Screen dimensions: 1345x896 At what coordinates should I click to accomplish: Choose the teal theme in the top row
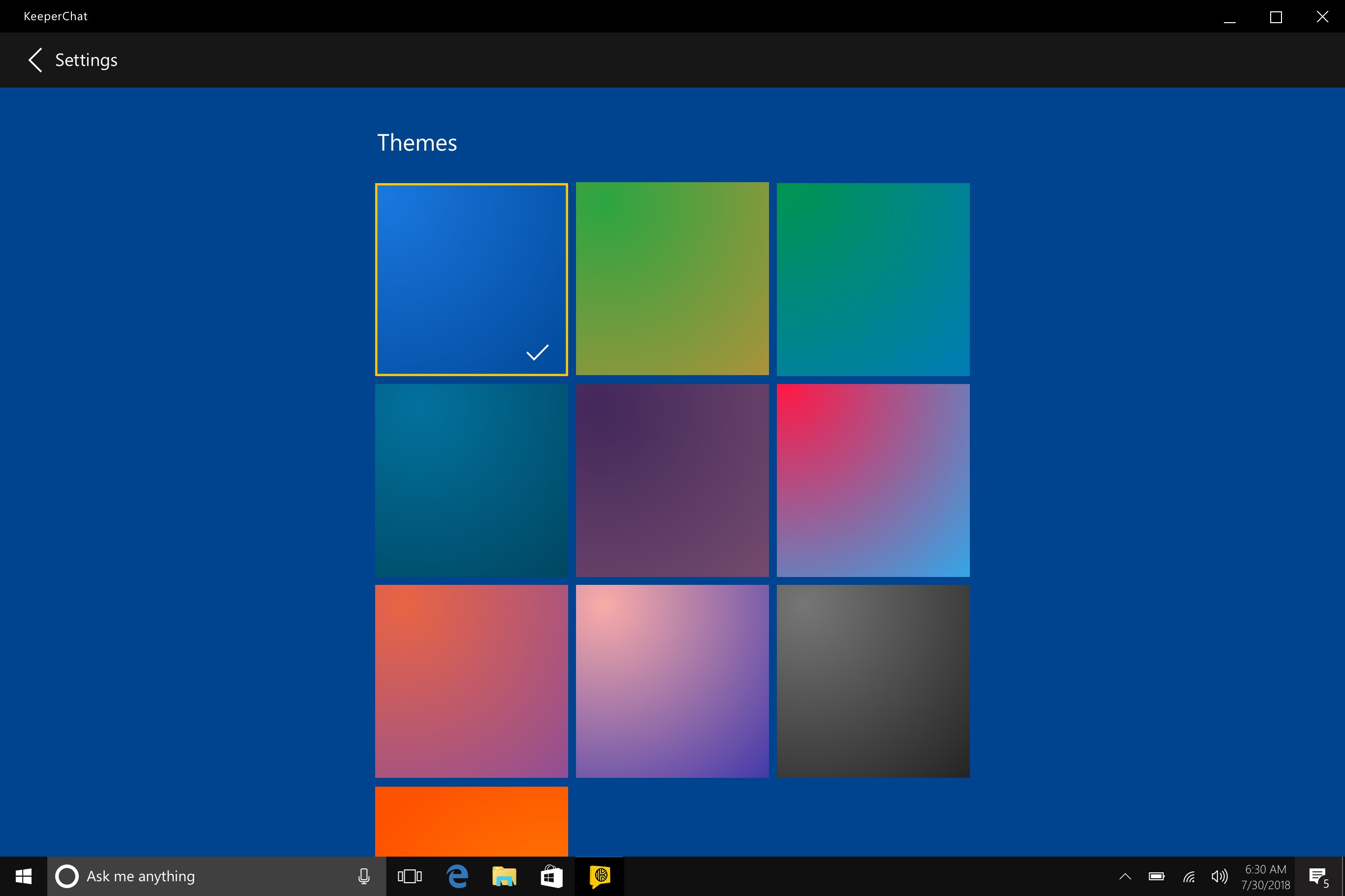873,279
